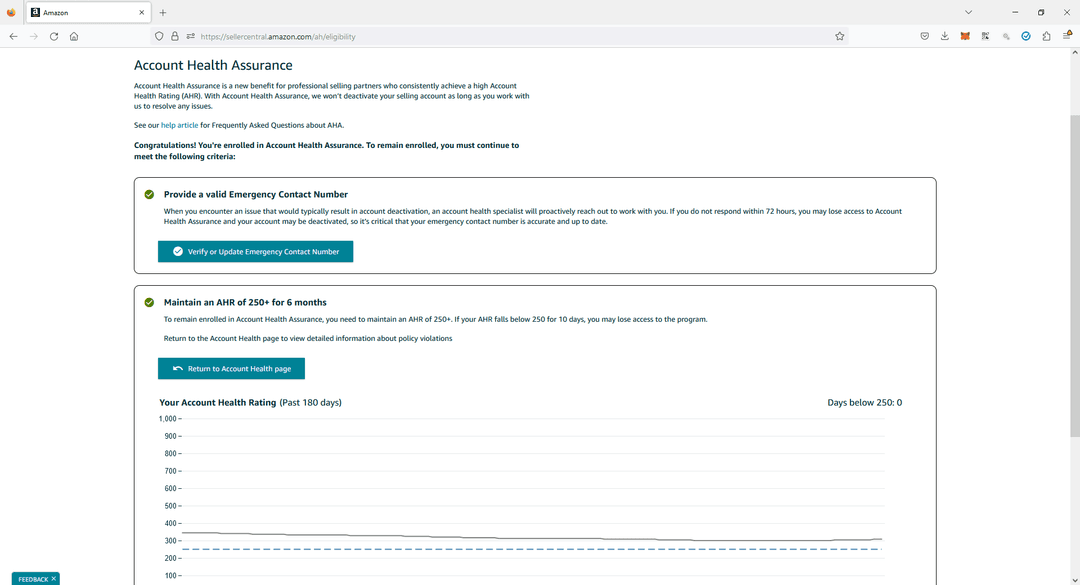Click the grey AHR rating line
1080x585 pixels.
(532, 538)
